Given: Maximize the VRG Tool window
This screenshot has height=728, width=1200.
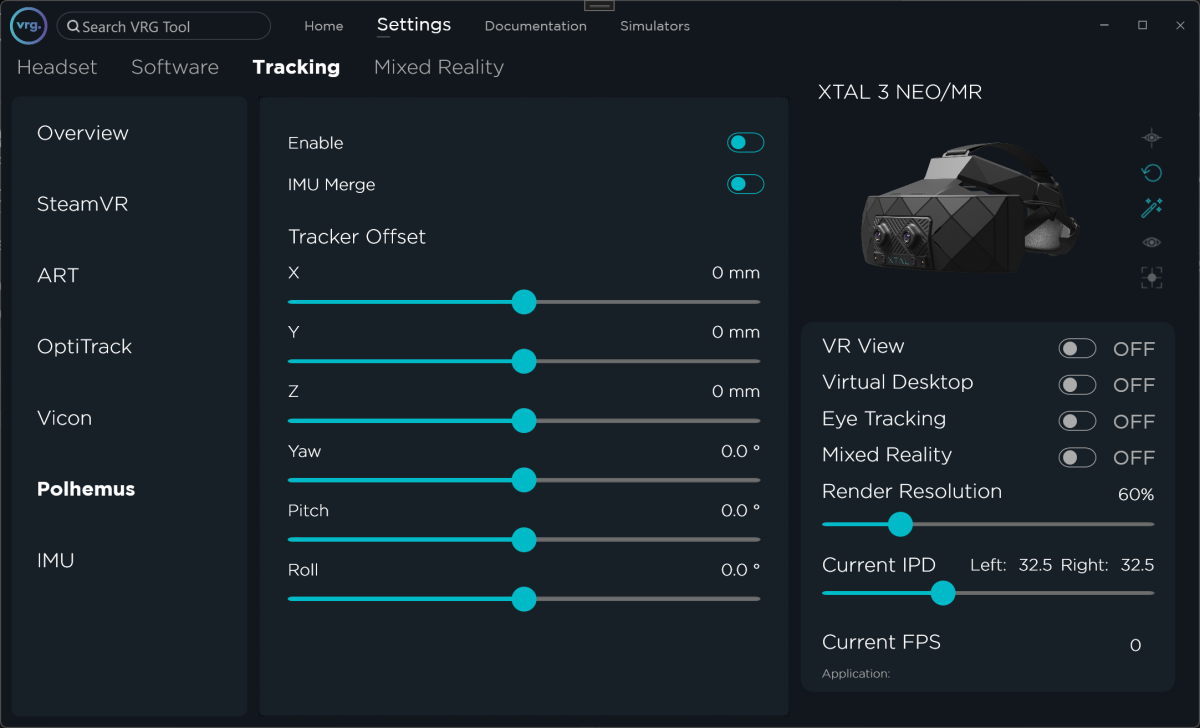Looking at the screenshot, I should pos(1142,25).
